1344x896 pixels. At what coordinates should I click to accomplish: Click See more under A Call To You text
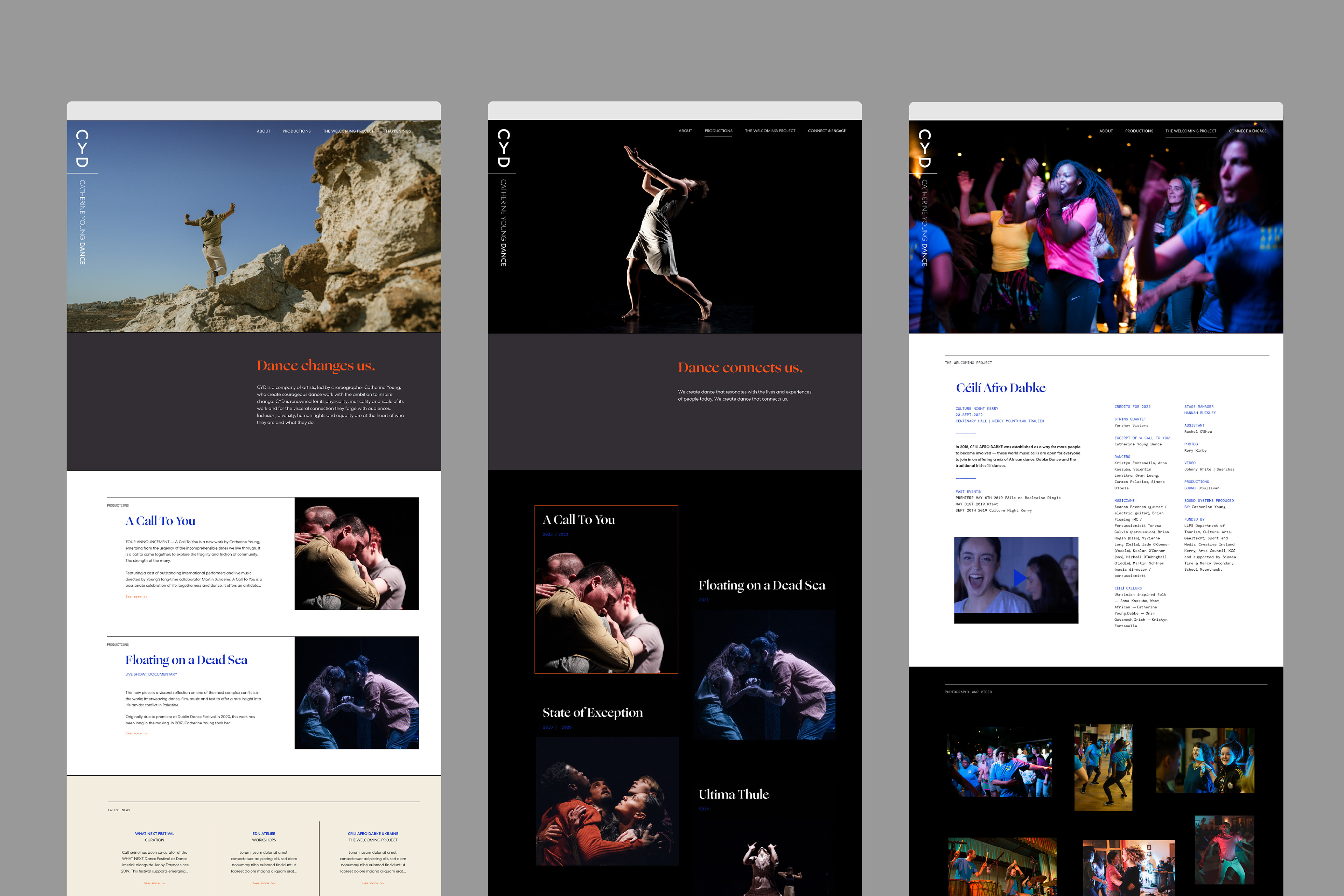pyautogui.click(x=136, y=597)
